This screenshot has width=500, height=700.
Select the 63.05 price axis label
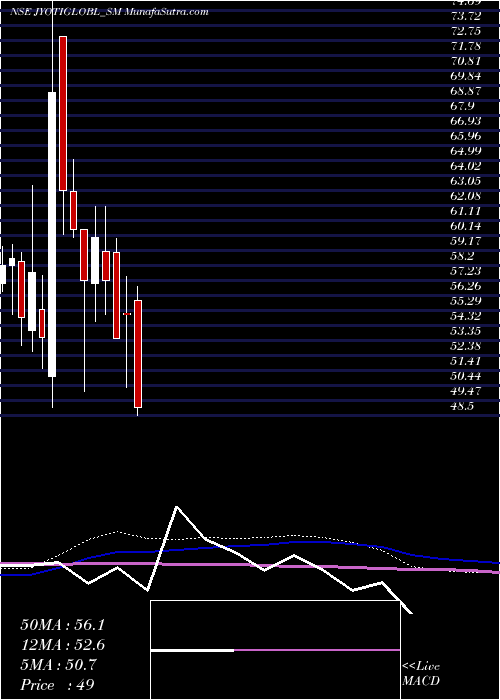466,181
